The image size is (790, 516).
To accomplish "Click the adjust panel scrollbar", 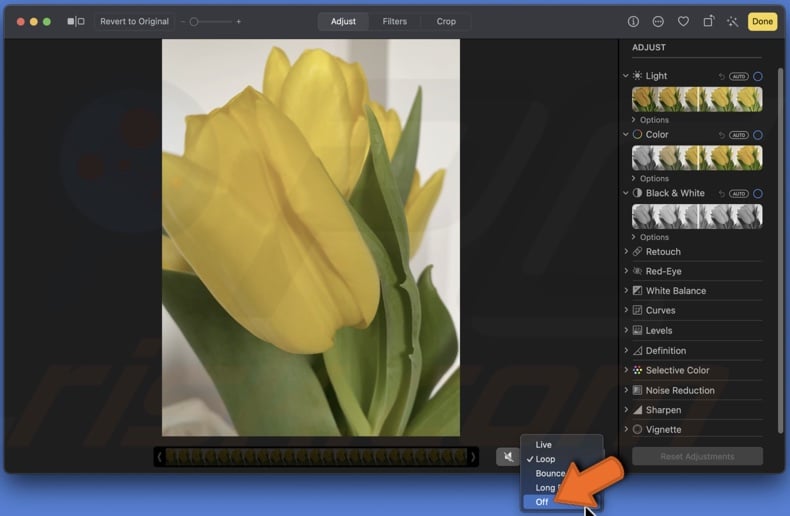I will (780, 249).
